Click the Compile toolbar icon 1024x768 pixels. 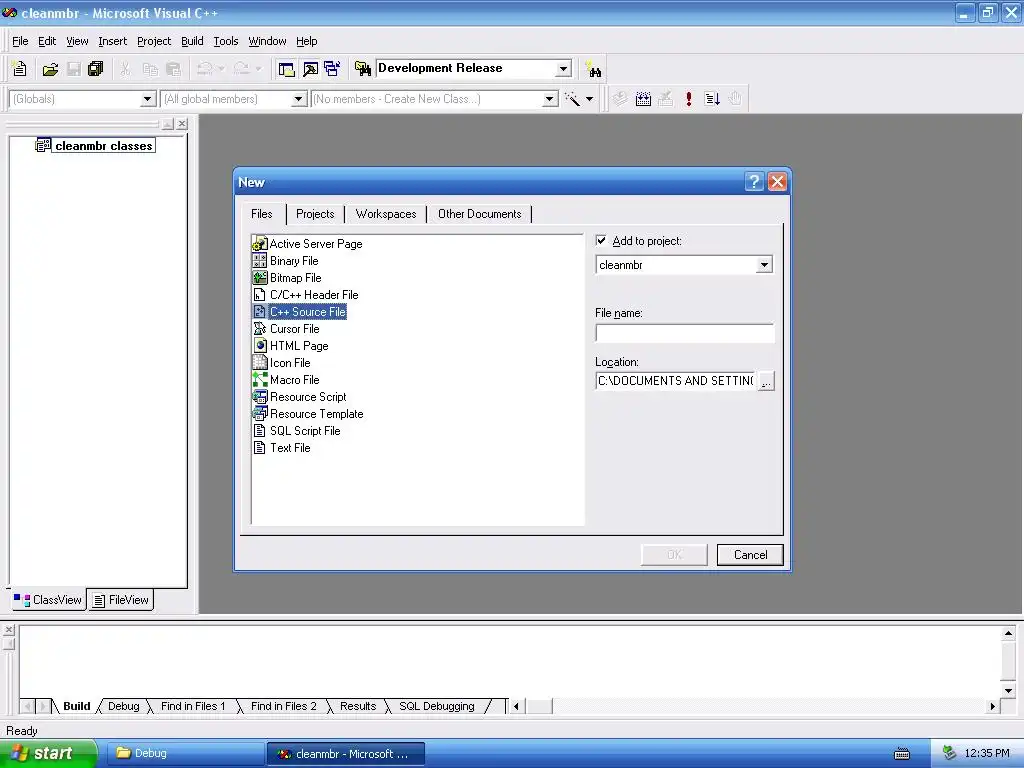coord(620,99)
